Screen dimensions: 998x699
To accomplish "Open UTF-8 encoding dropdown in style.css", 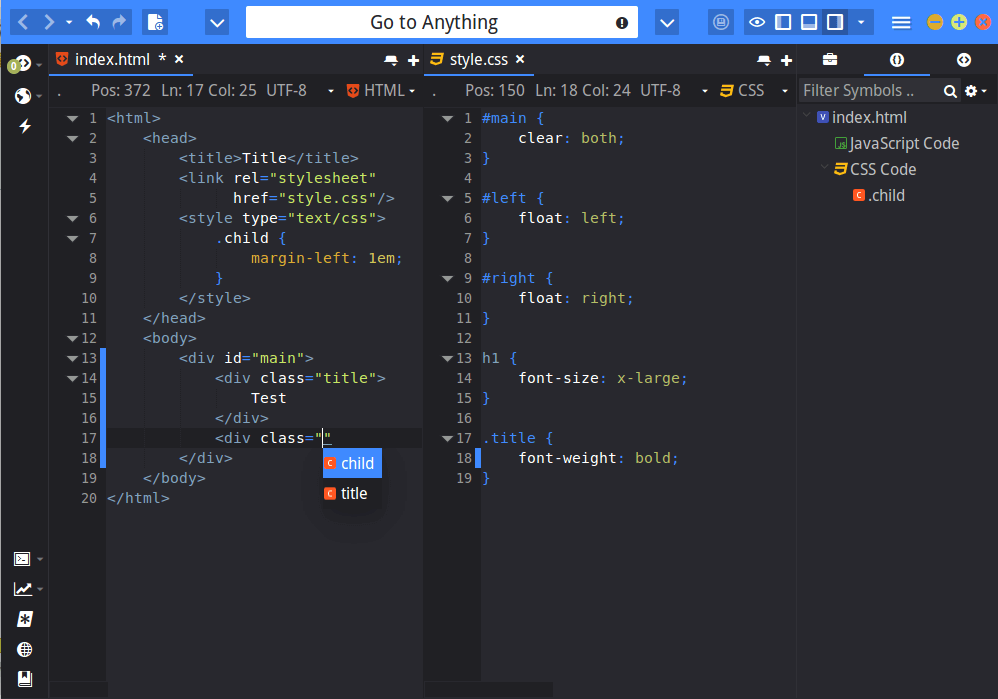I will click(x=674, y=90).
